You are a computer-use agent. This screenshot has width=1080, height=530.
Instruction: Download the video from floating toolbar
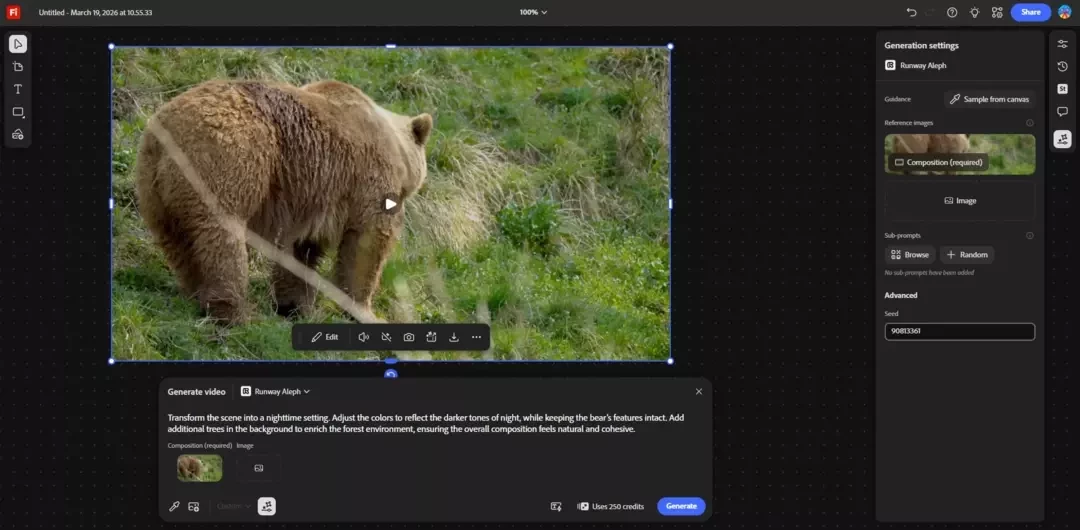[x=454, y=337]
